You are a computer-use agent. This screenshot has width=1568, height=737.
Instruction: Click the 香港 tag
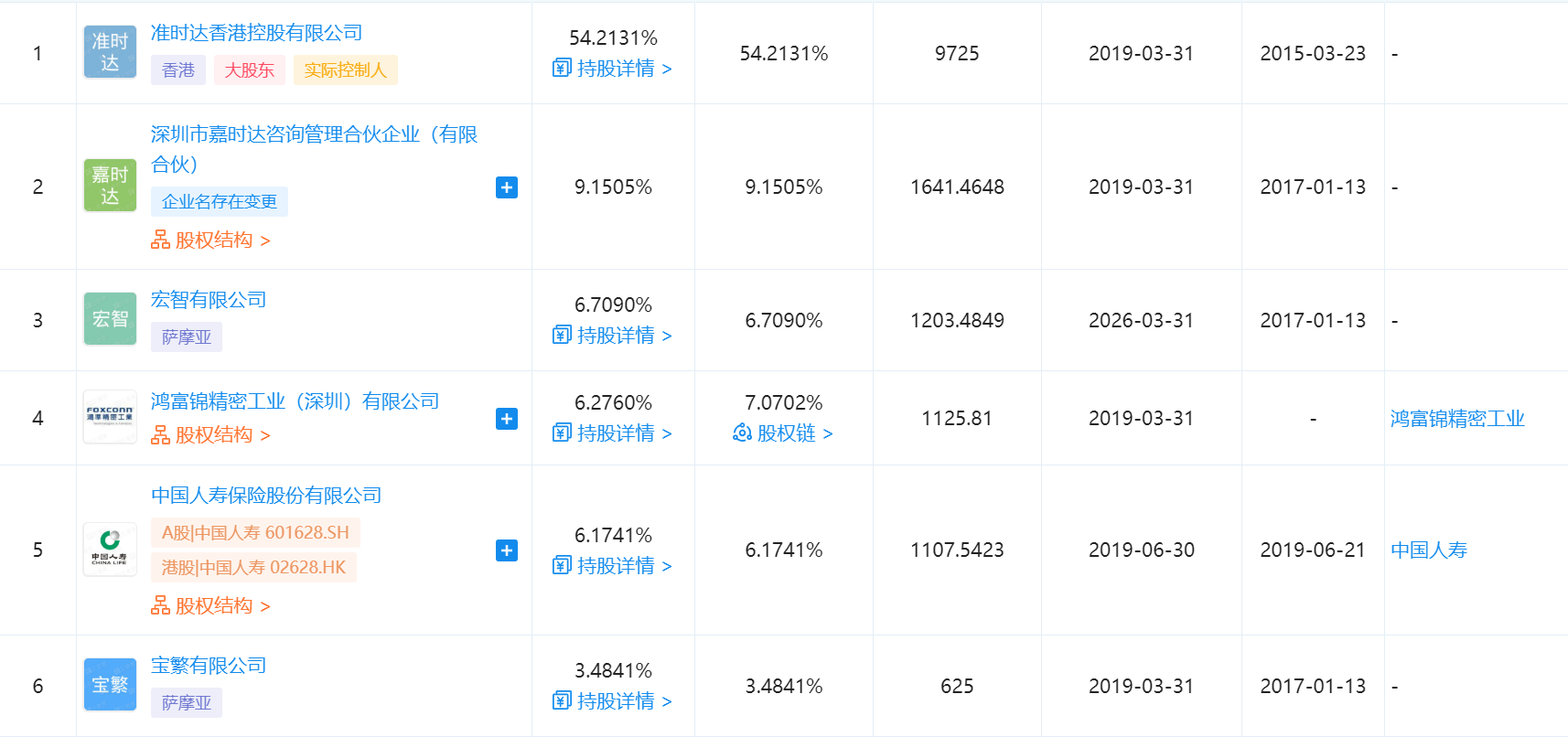178,70
